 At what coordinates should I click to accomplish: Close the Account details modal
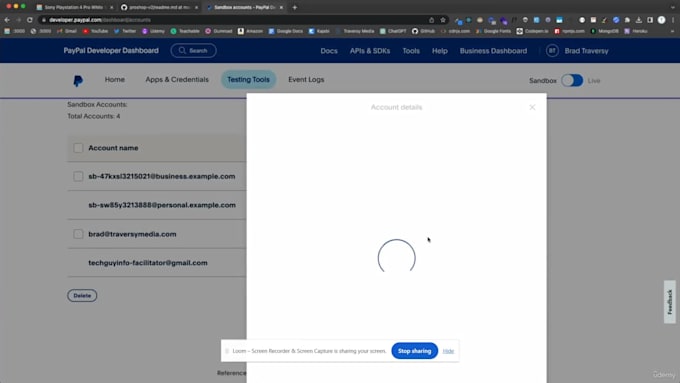tap(532, 107)
